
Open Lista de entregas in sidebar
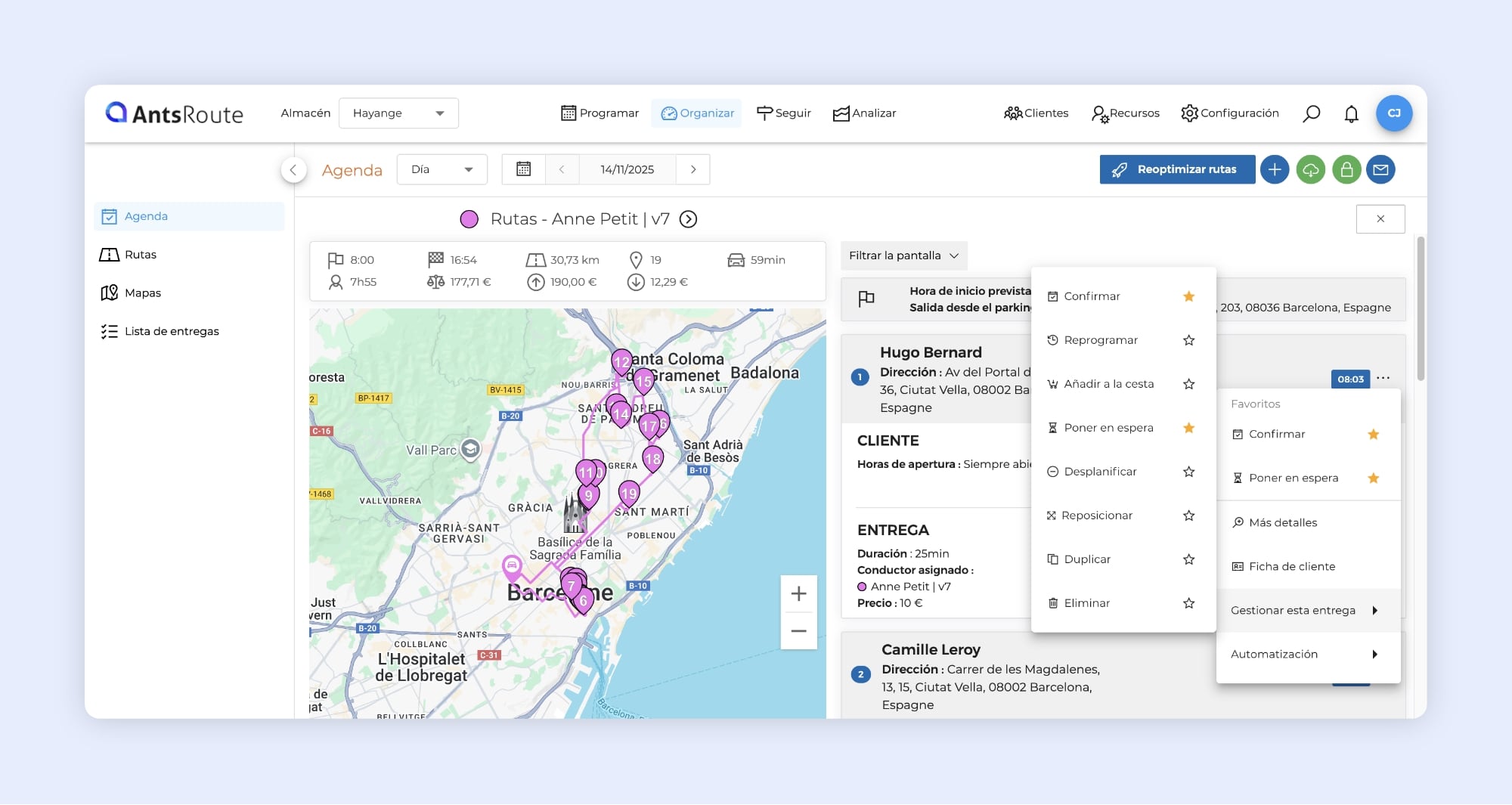click(172, 331)
